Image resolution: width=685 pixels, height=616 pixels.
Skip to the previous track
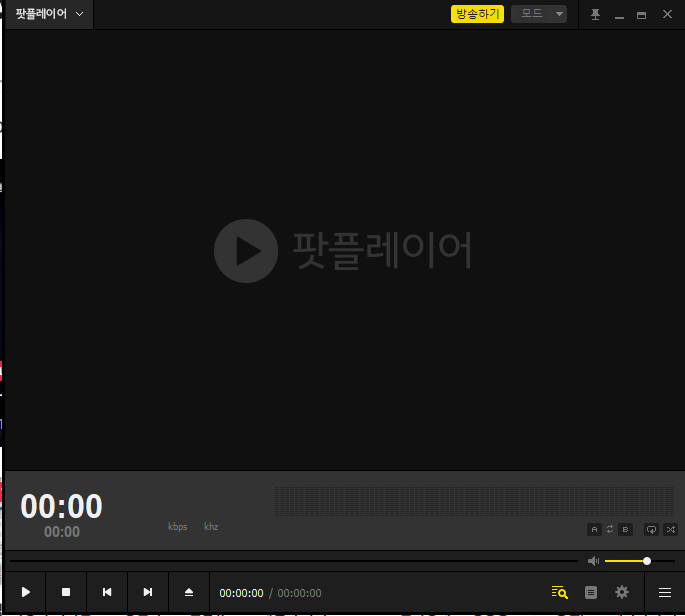(107, 592)
